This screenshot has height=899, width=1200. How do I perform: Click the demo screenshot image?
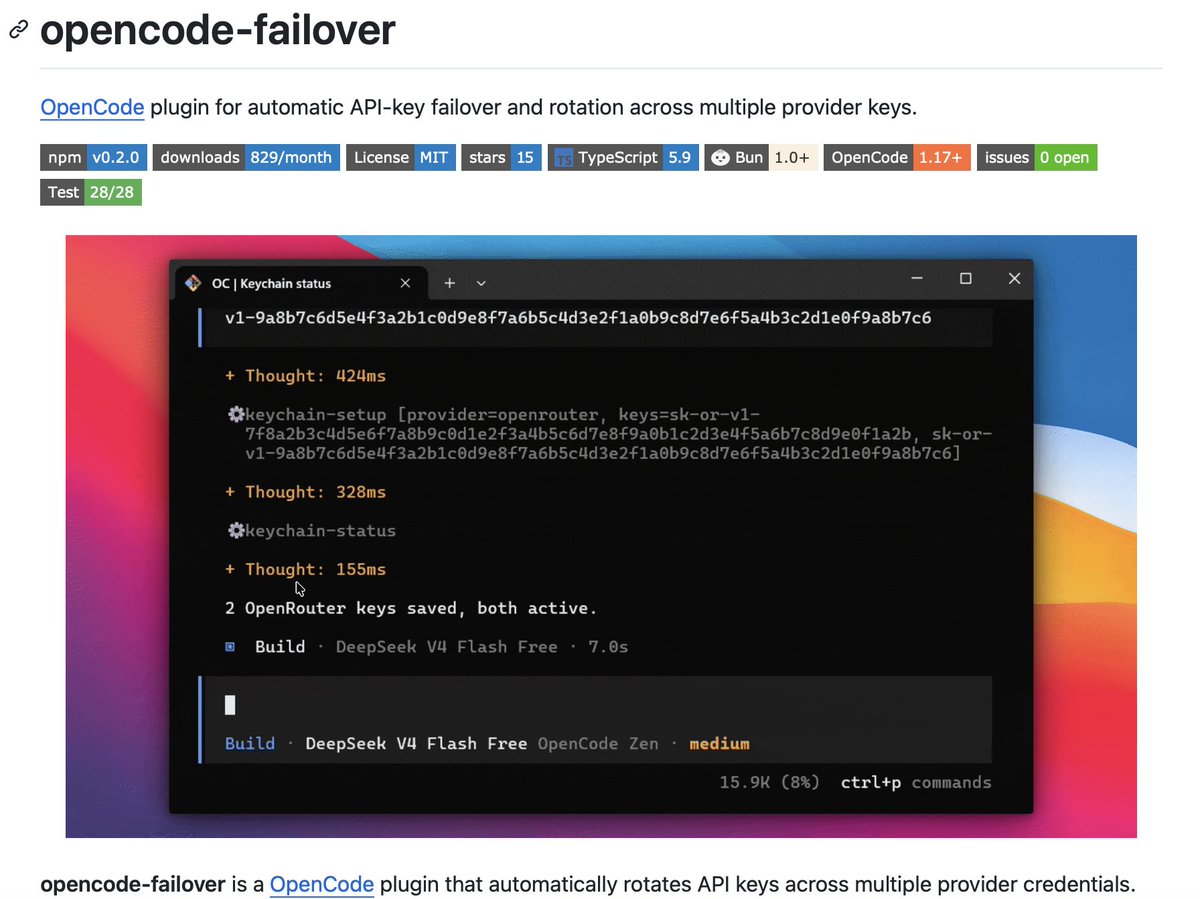601,536
